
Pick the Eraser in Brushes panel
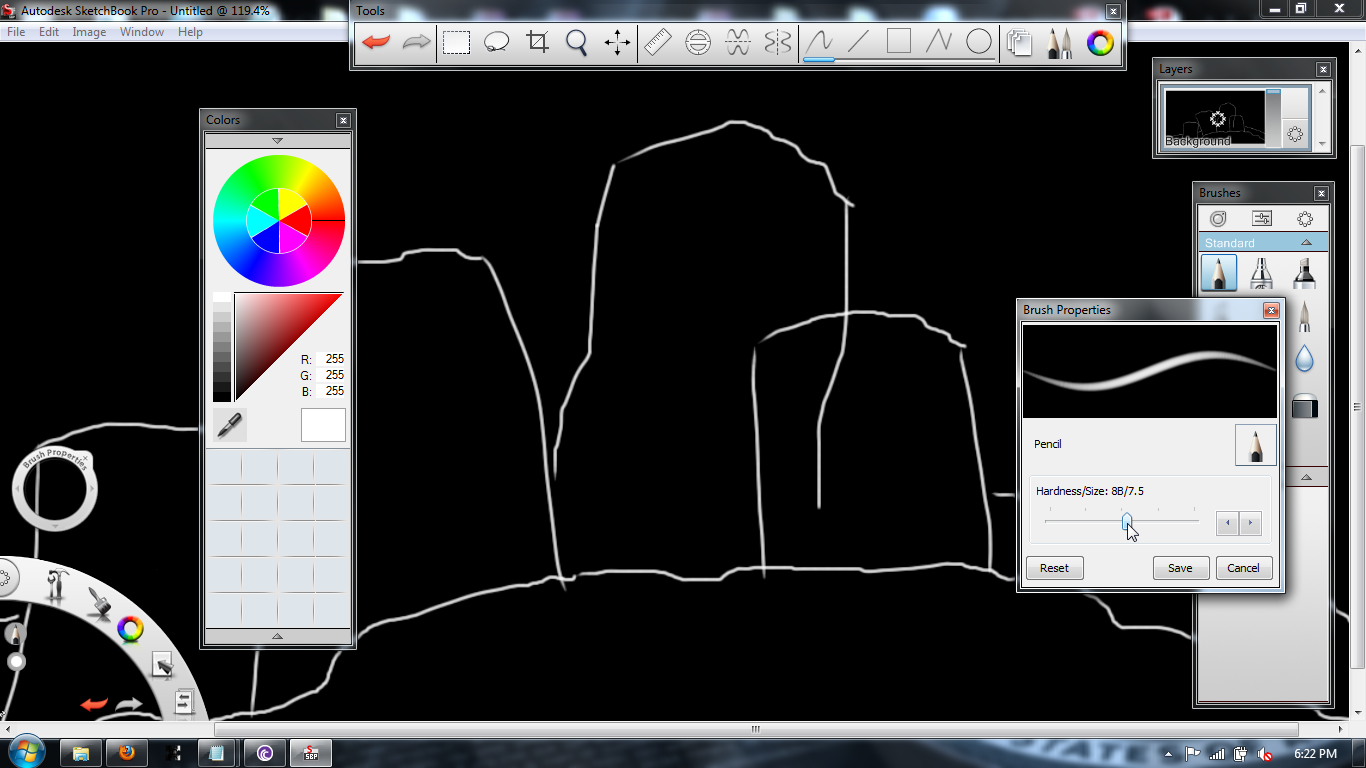(1305, 406)
